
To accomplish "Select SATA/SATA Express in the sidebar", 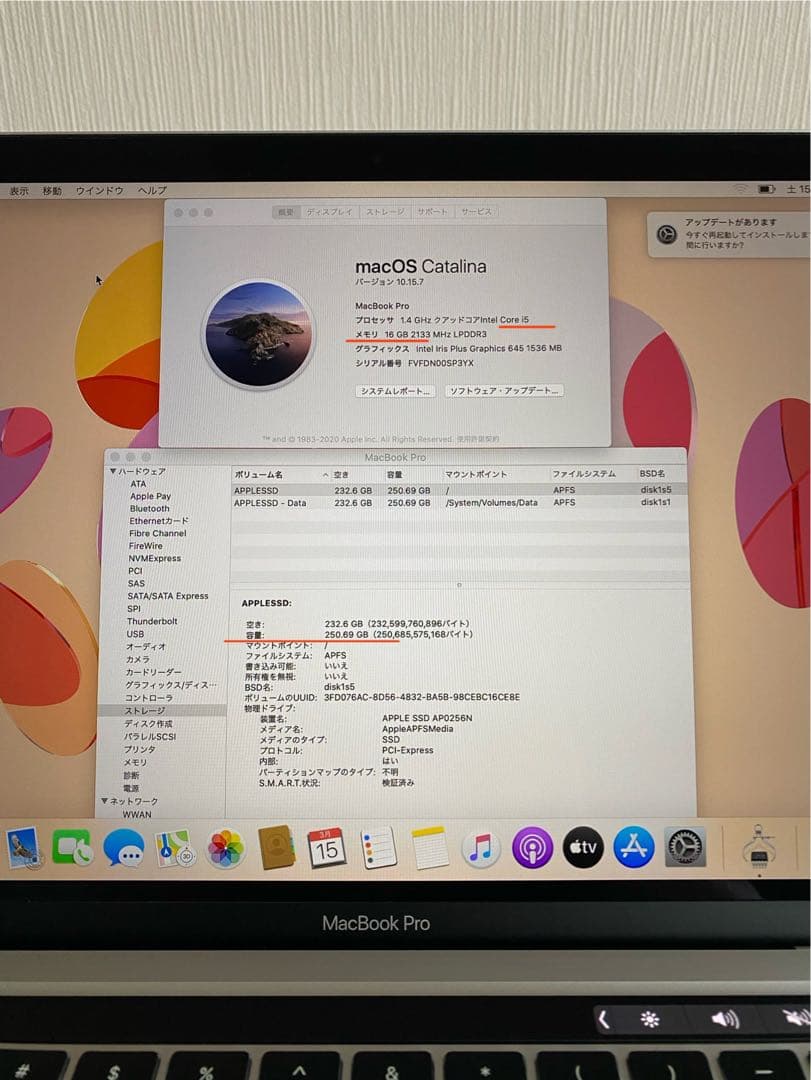I will coord(167,596).
